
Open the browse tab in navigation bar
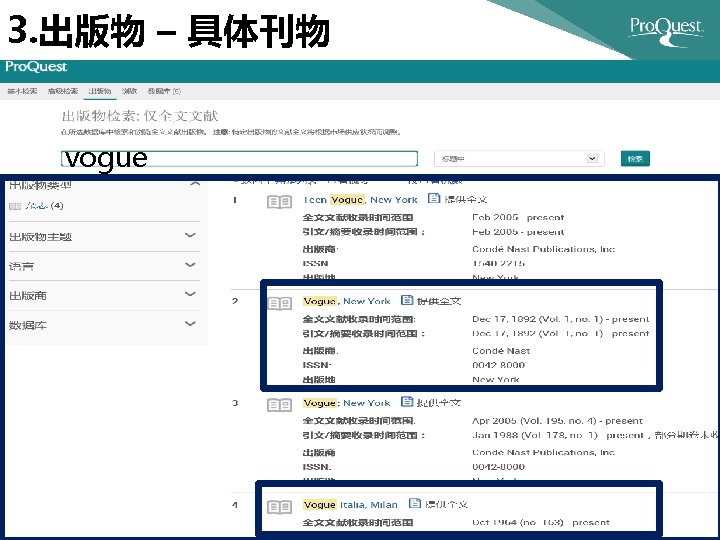tap(129, 91)
